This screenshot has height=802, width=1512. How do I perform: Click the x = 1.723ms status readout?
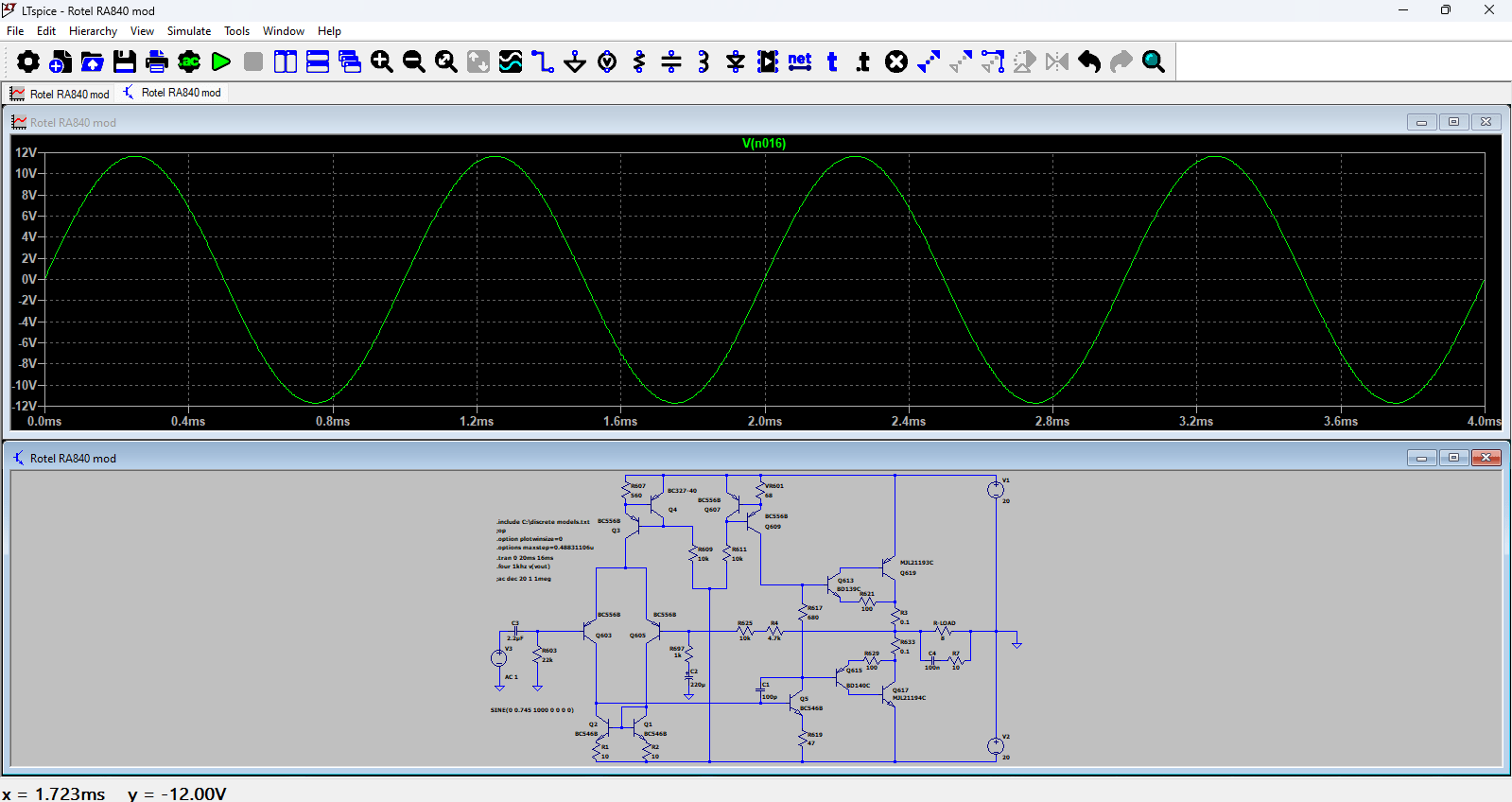click(x=54, y=793)
